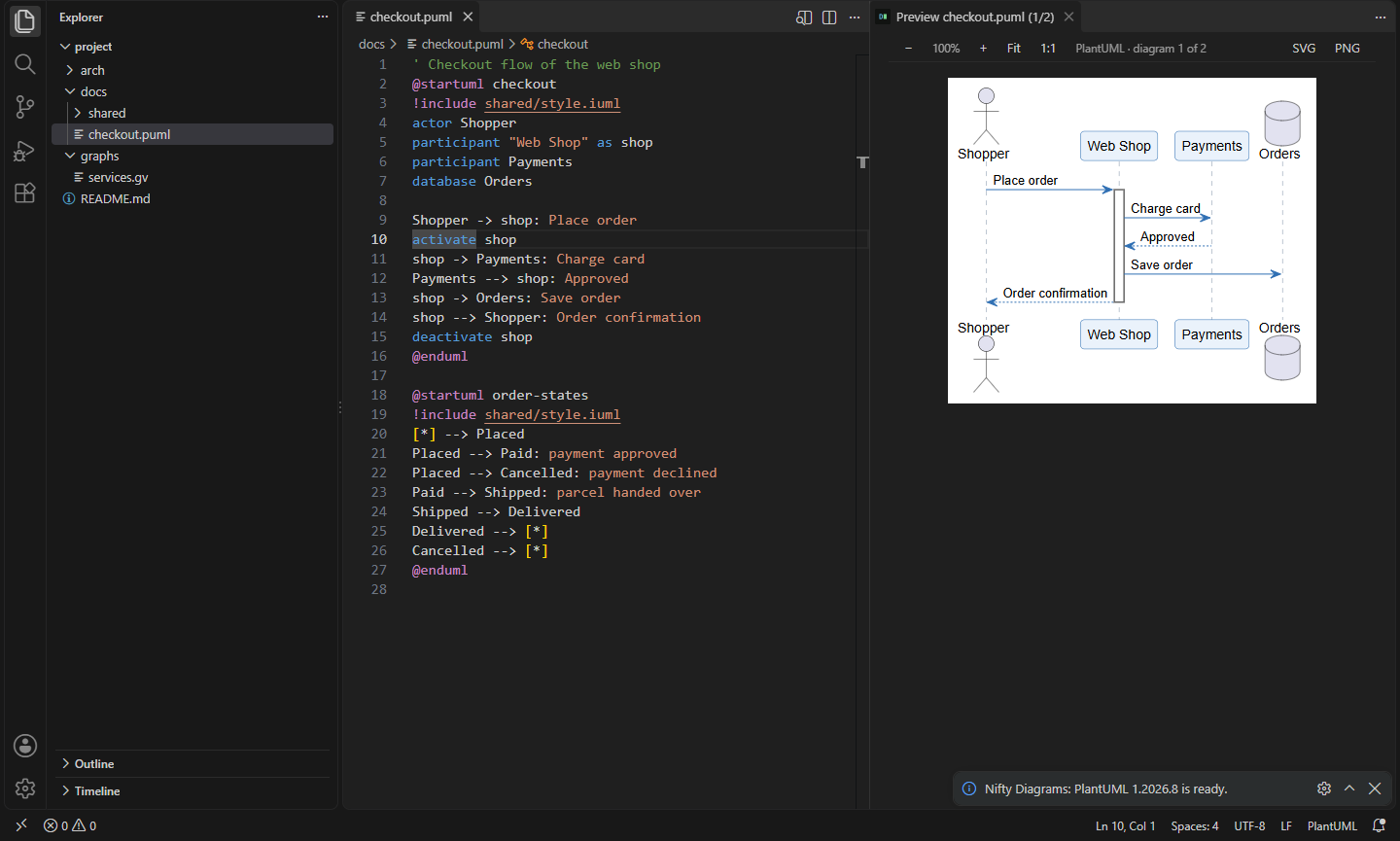Open the Accounts menu icon
This screenshot has height=841, width=1400.
point(25,746)
